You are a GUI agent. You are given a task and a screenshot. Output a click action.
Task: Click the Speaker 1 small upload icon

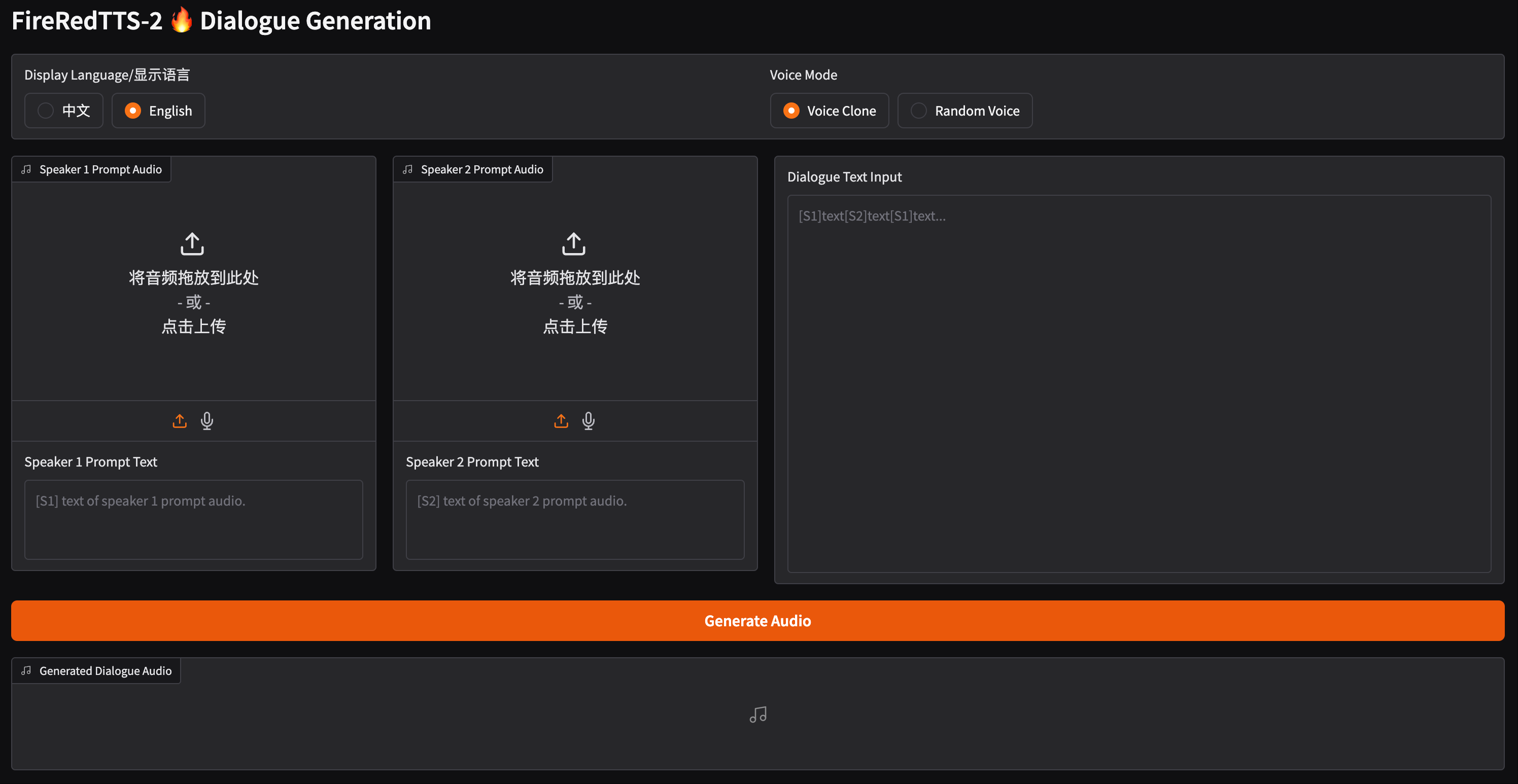pyautogui.click(x=180, y=420)
